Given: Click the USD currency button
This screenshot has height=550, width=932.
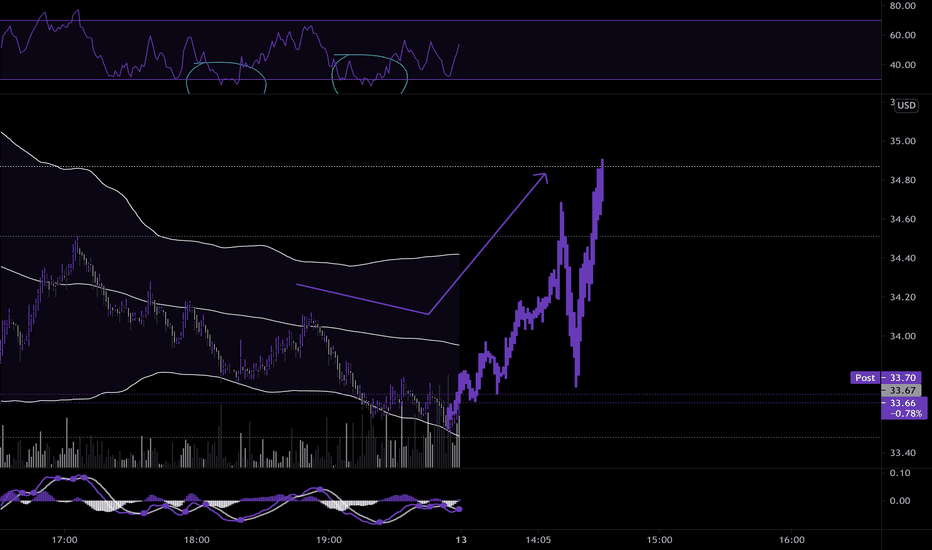Looking at the screenshot, I should click(x=906, y=105).
